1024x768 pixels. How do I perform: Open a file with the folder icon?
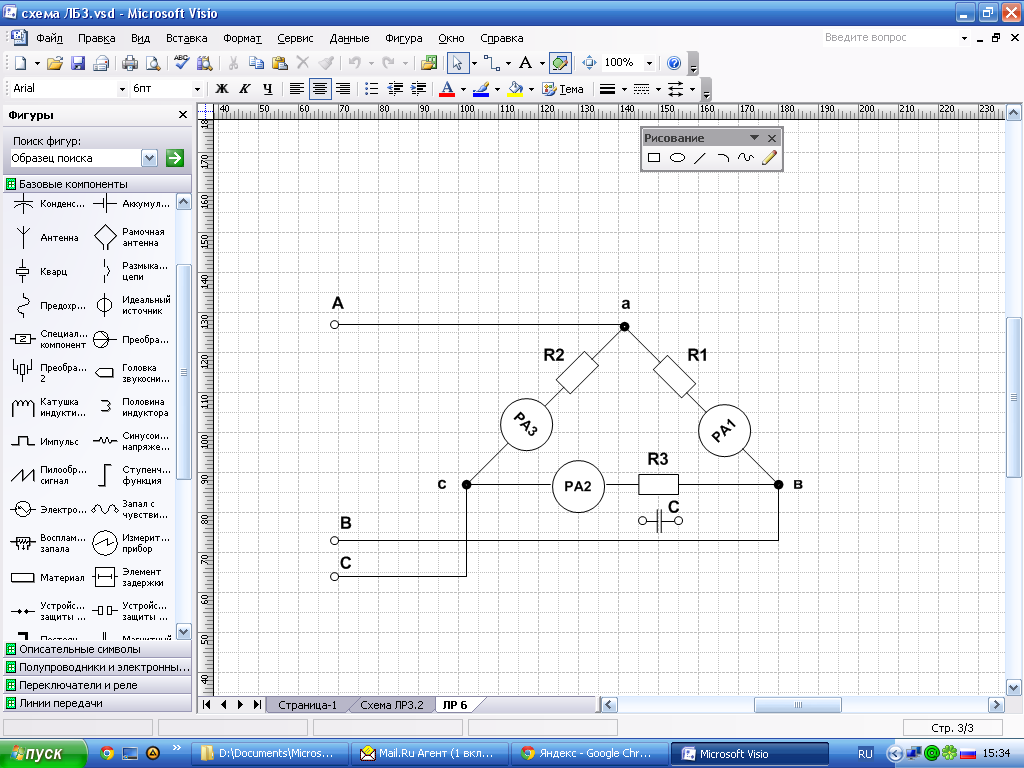56,63
